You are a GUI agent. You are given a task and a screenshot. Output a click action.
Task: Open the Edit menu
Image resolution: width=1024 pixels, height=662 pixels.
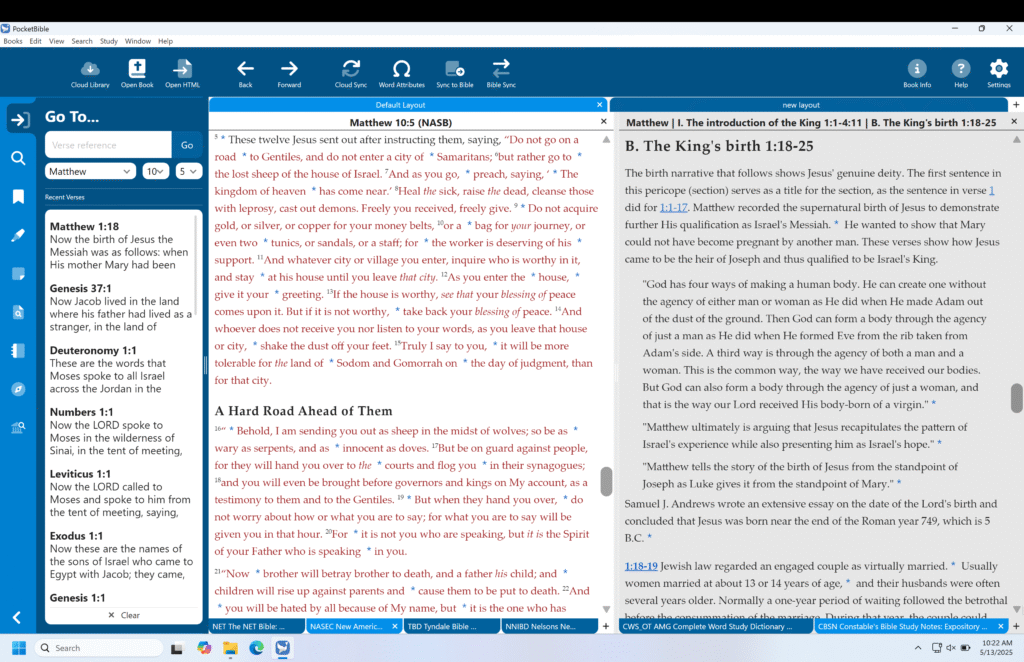[35, 41]
